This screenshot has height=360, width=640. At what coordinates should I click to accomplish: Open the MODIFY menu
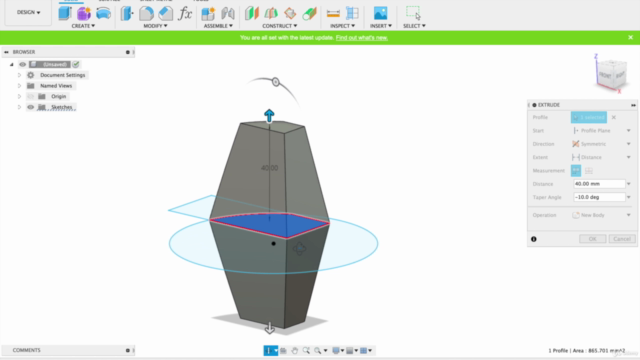[x=155, y=26]
